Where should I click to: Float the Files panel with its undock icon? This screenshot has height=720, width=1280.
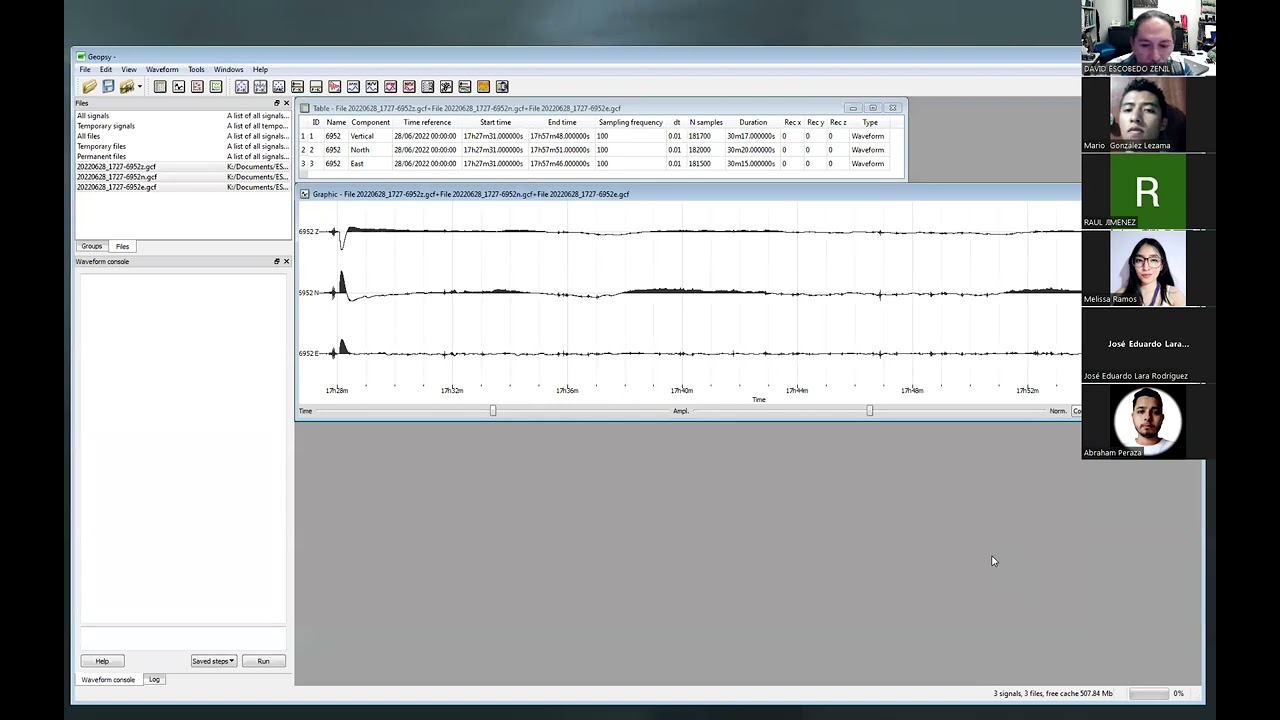coord(277,103)
